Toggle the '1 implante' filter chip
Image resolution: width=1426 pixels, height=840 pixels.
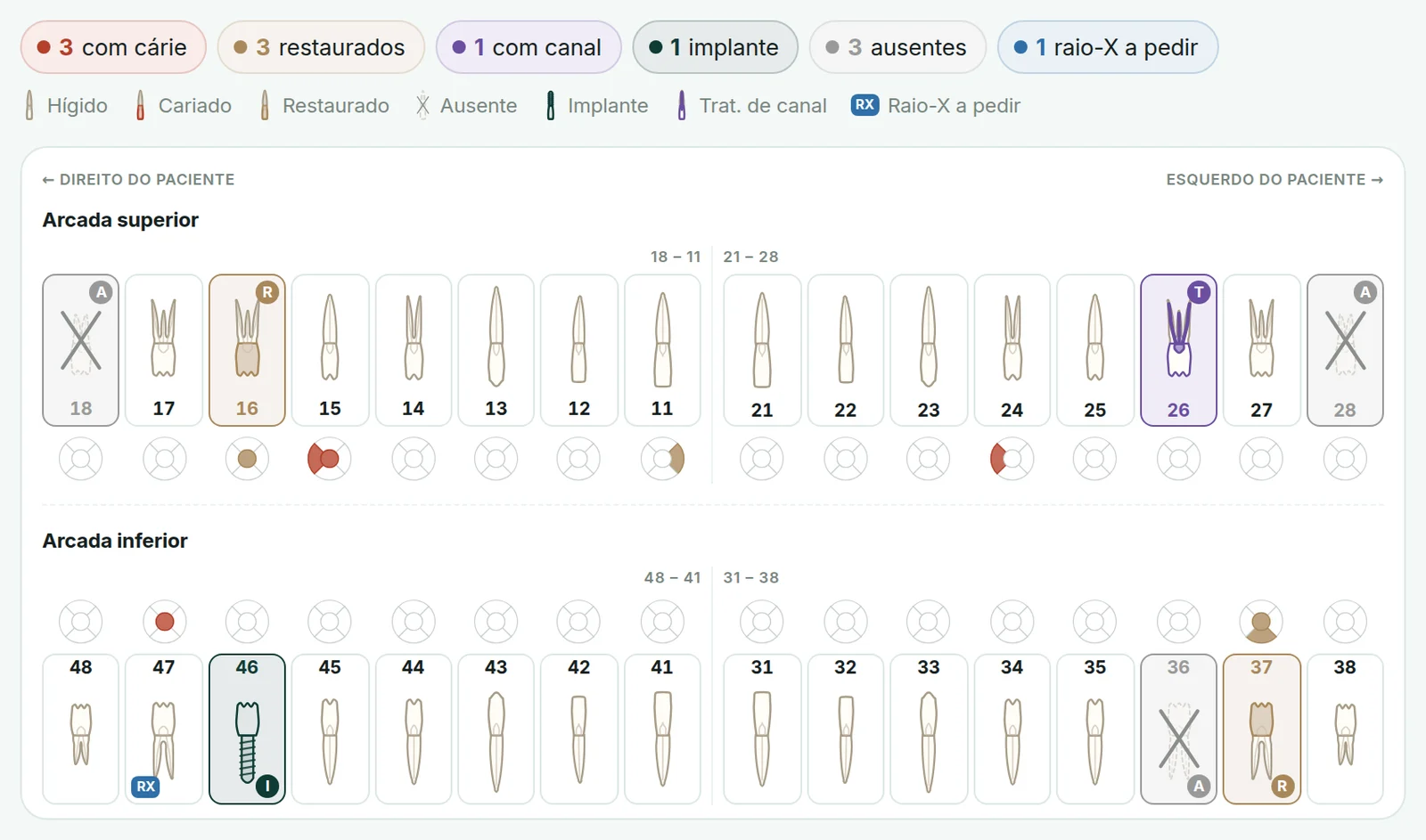(x=716, y=47)
